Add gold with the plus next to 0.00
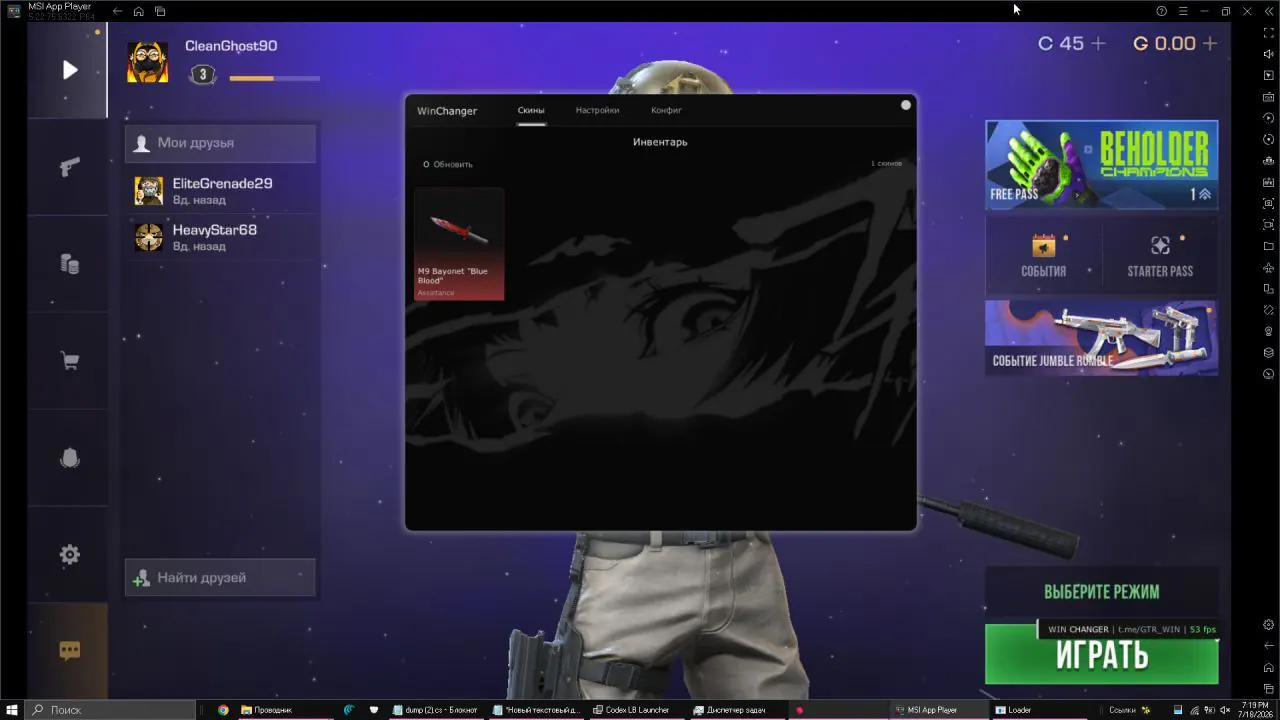The image size is (1280, 720). coord(1210,43)
